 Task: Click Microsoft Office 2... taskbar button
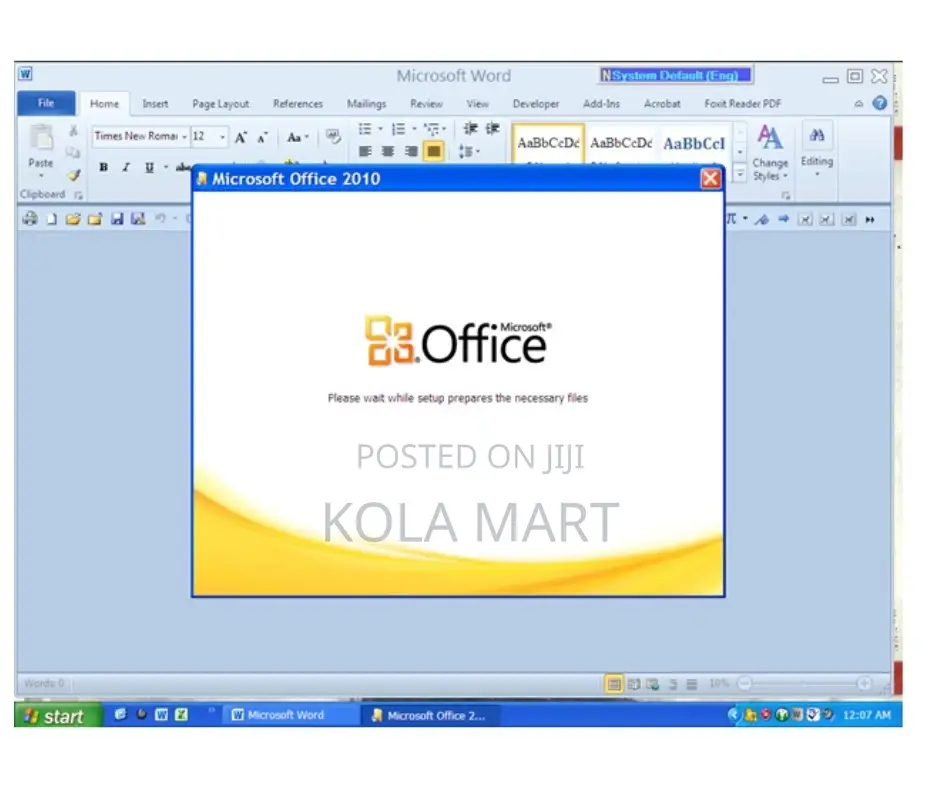429,715
